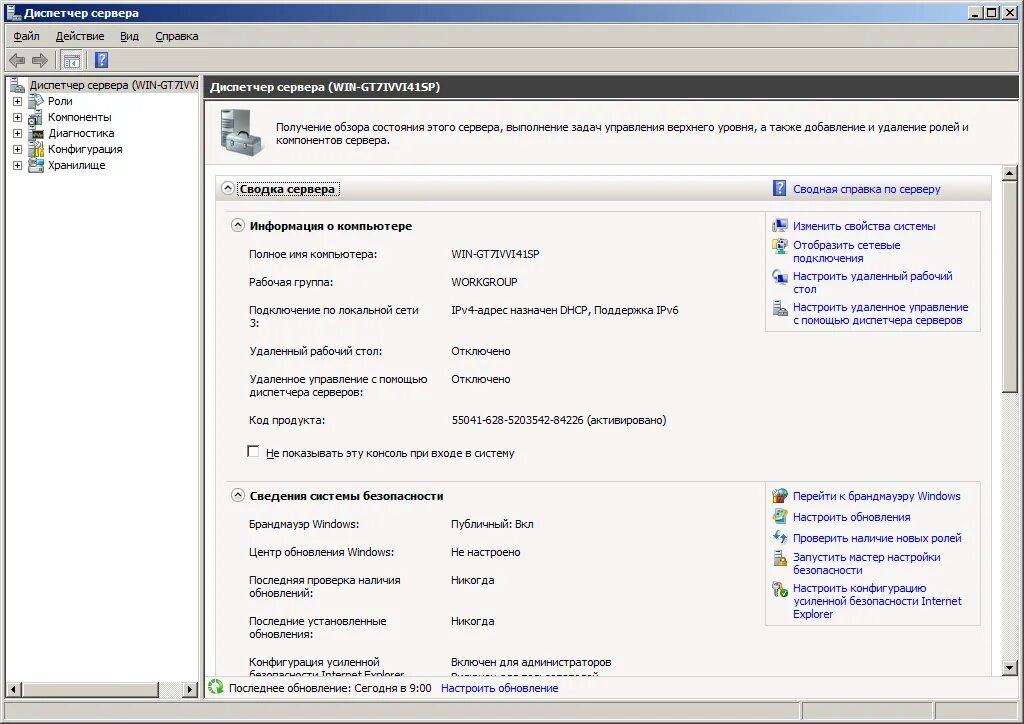Viewport: 1024px width, 724px height.
Task: Expand the Хранилище tree node
Action: (18, 166)
